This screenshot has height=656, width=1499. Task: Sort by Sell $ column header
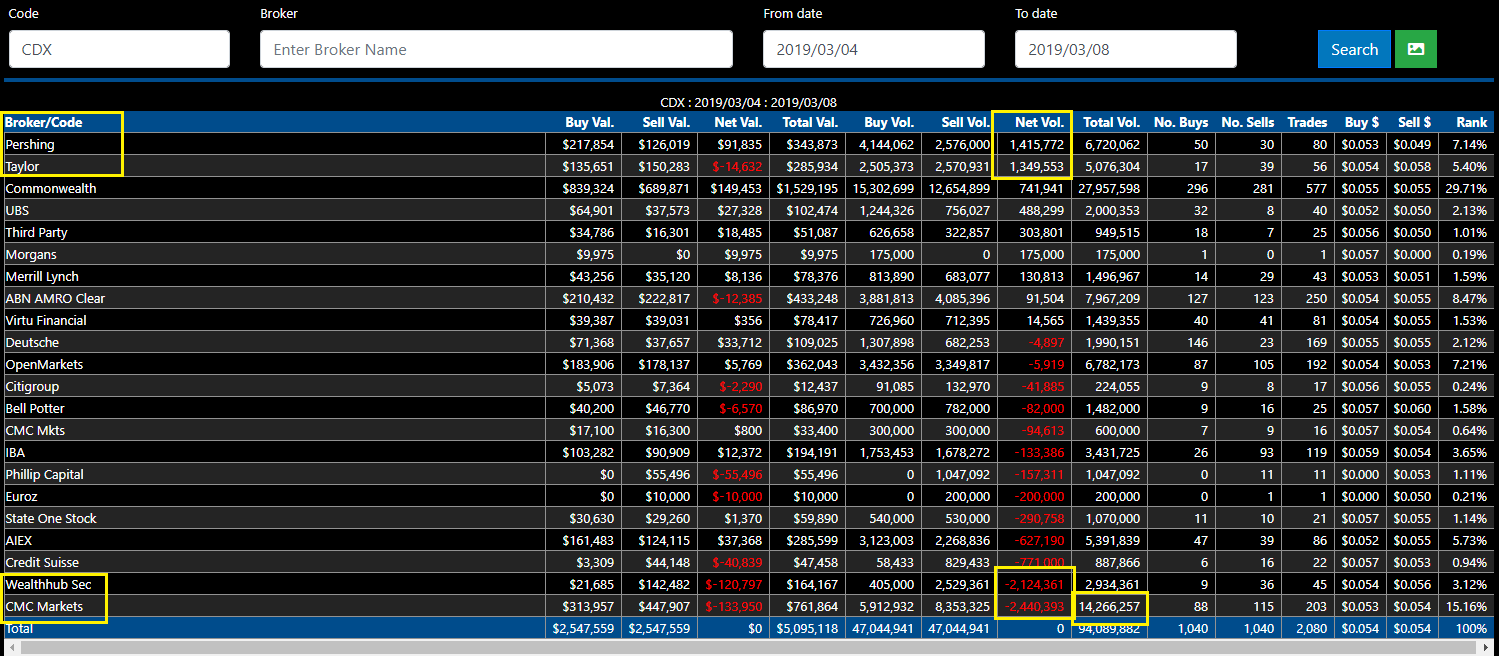point(1415,122)
